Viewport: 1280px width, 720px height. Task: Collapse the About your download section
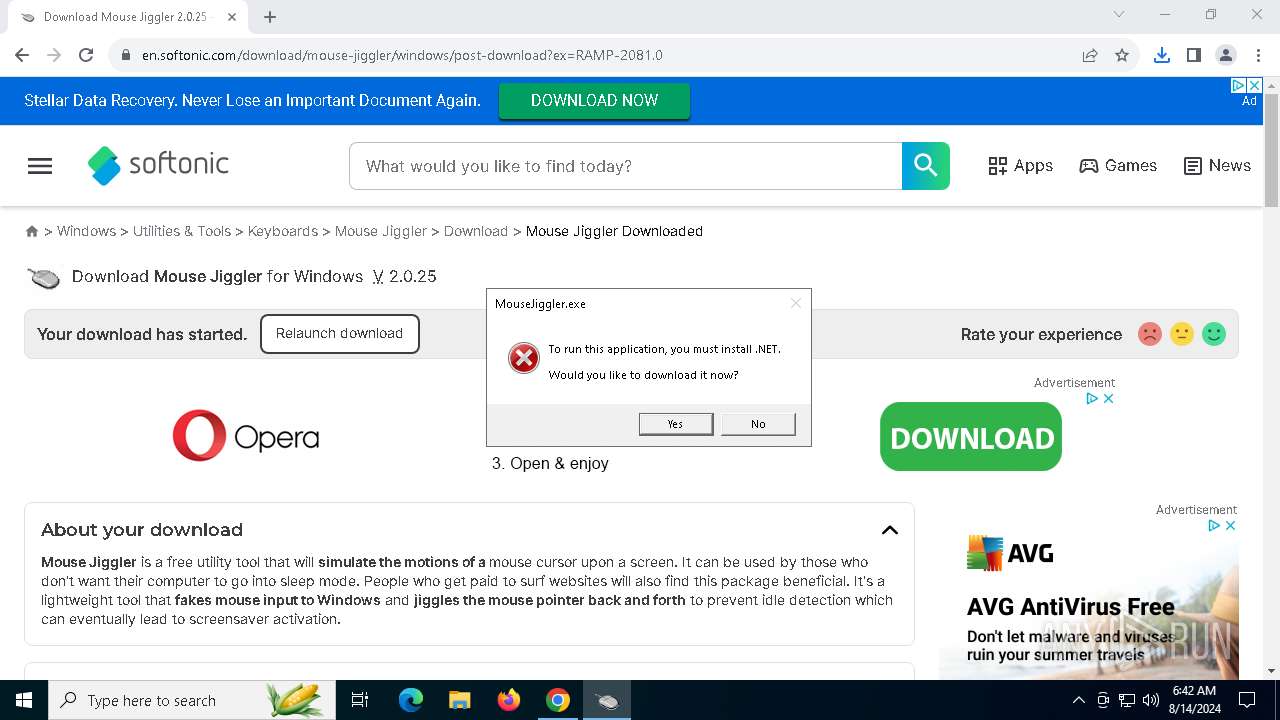[x=889, y=530]
